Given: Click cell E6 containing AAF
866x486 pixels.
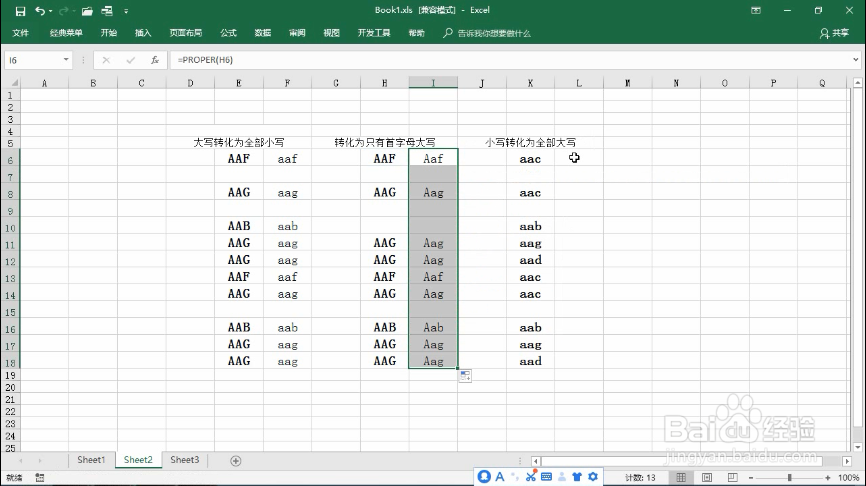Looking at the screenshot, I should (x=239, y=159).
